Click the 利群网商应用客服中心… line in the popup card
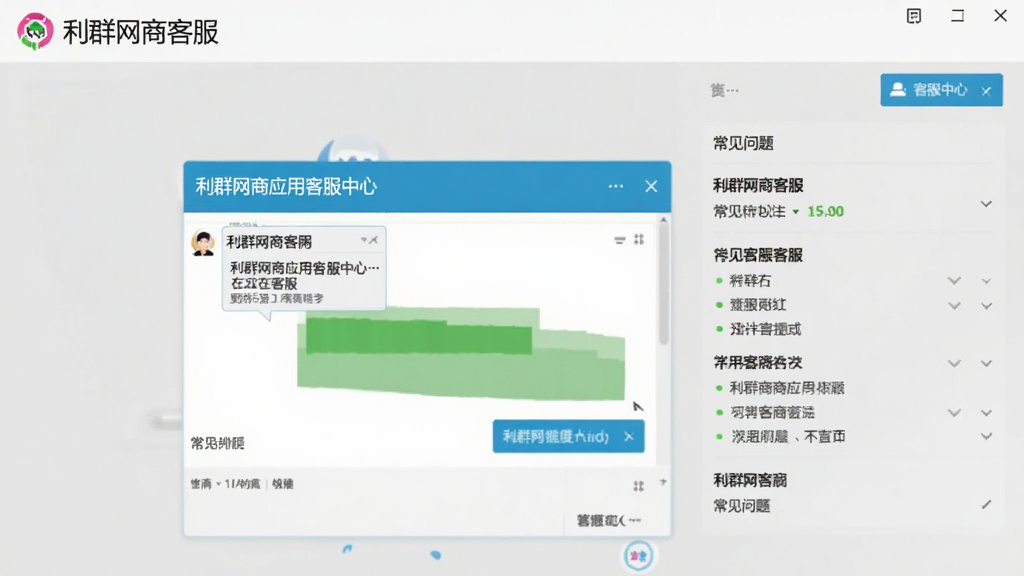The image size is (1024, 576). click(304, 268)
